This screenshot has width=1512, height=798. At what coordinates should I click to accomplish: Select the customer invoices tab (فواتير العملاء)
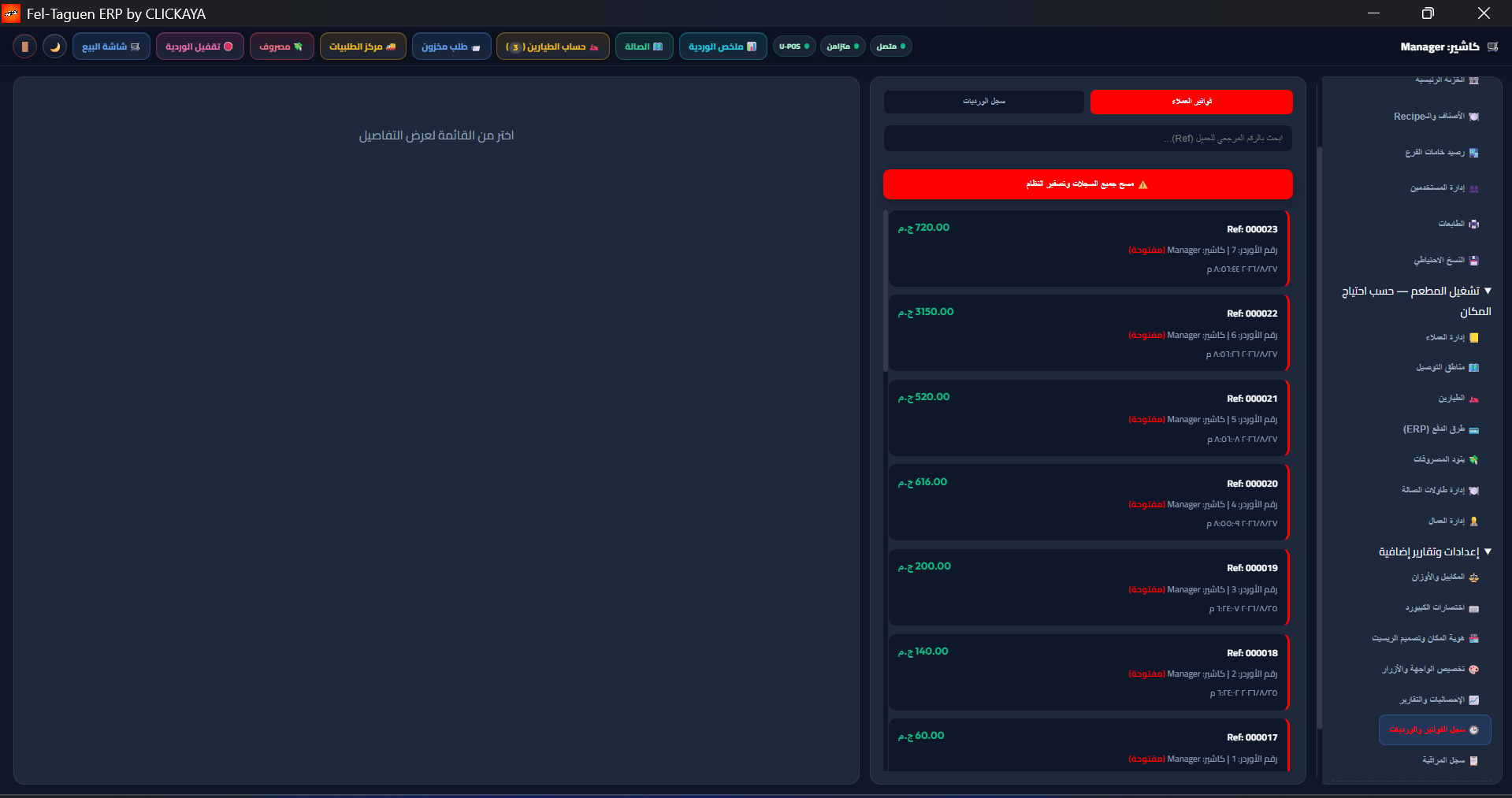(1191, 102)
